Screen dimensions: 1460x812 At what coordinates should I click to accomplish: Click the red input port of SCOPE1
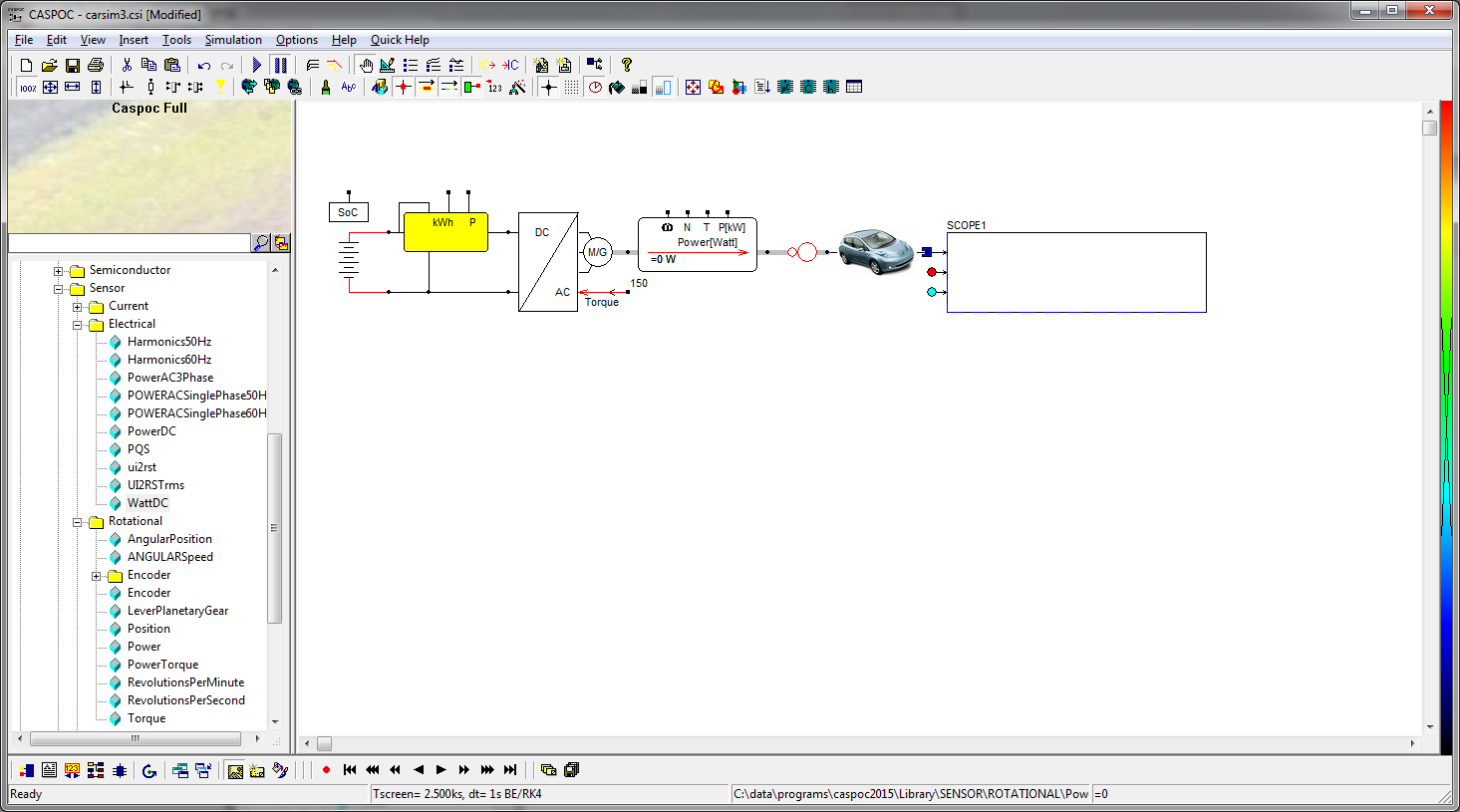(x=932, y=272)
